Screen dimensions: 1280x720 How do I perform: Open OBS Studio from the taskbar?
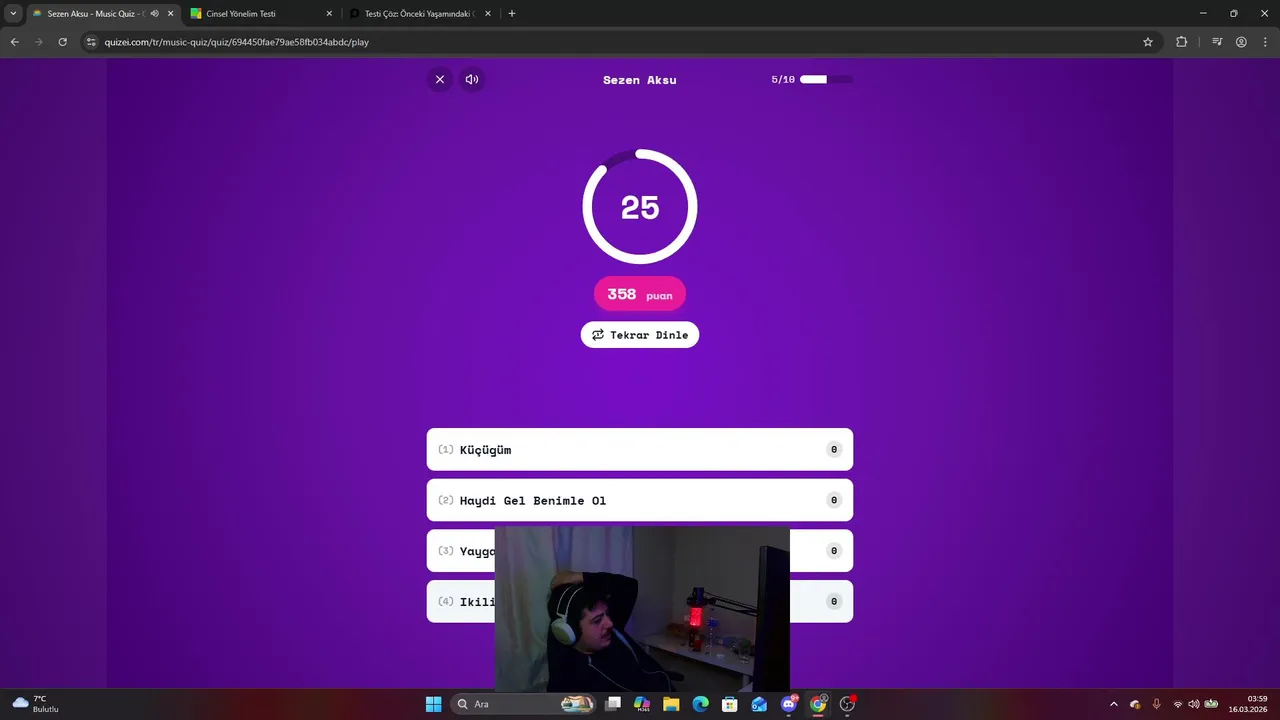(847, 704)
